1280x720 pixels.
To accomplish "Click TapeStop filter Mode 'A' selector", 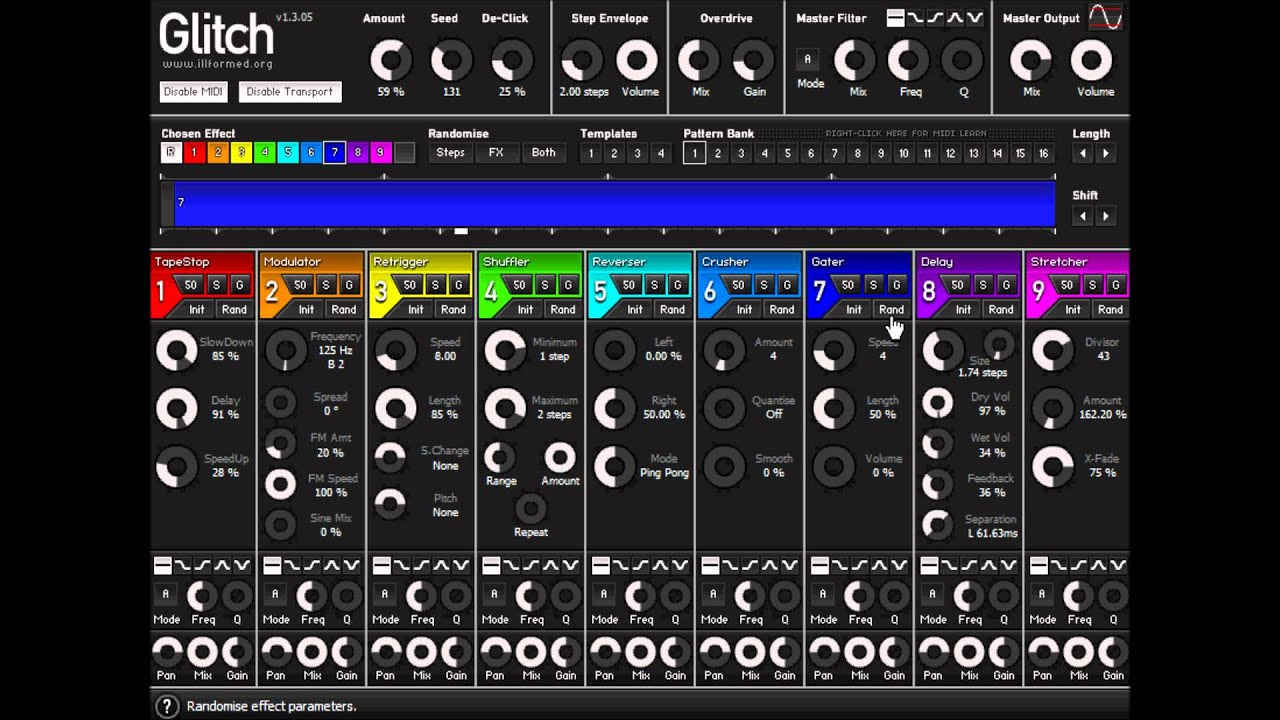I will point(166,595).
